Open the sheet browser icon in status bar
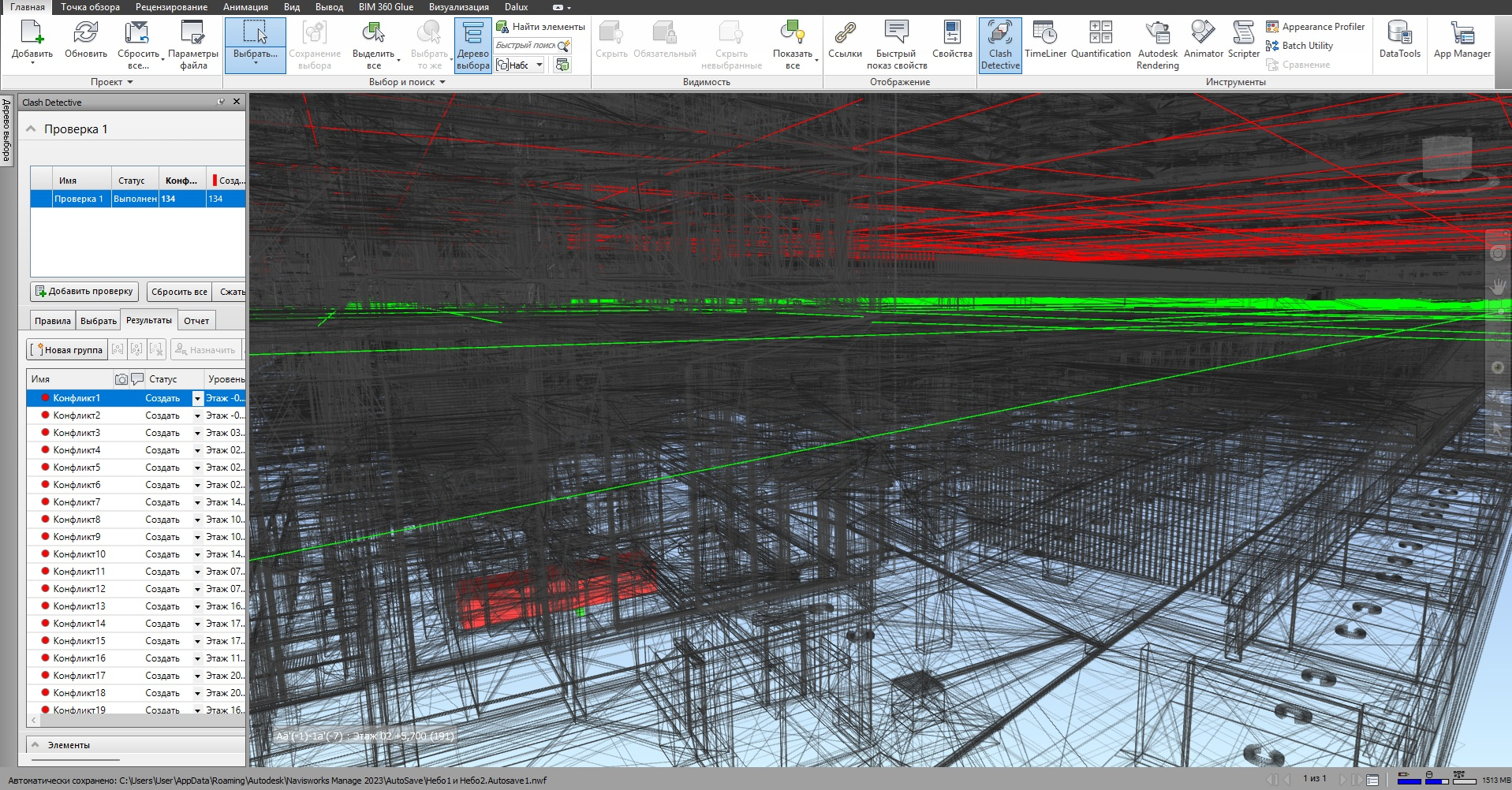This screenshot has height=790, width=1512. click(x=1372, y=780)
